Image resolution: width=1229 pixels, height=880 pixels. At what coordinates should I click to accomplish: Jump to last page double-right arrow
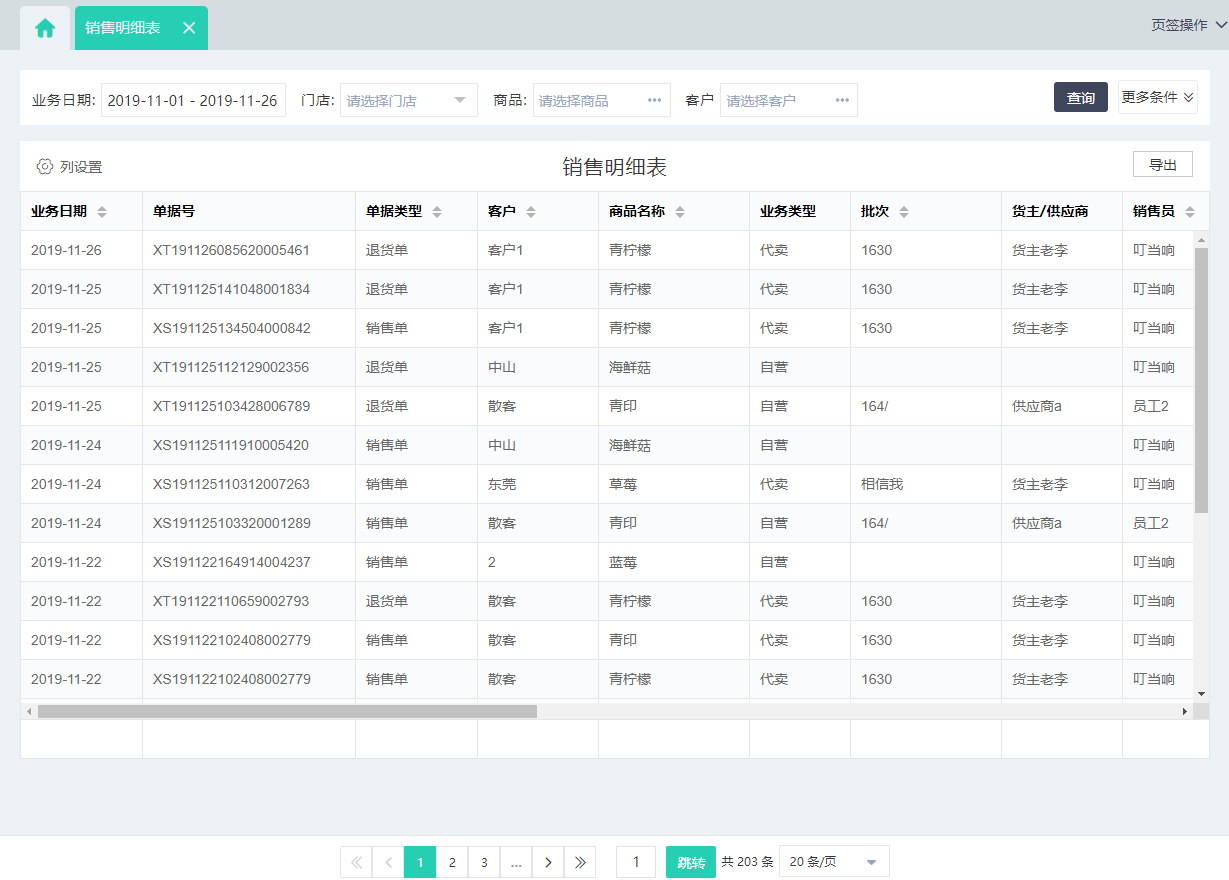(580, 862)
